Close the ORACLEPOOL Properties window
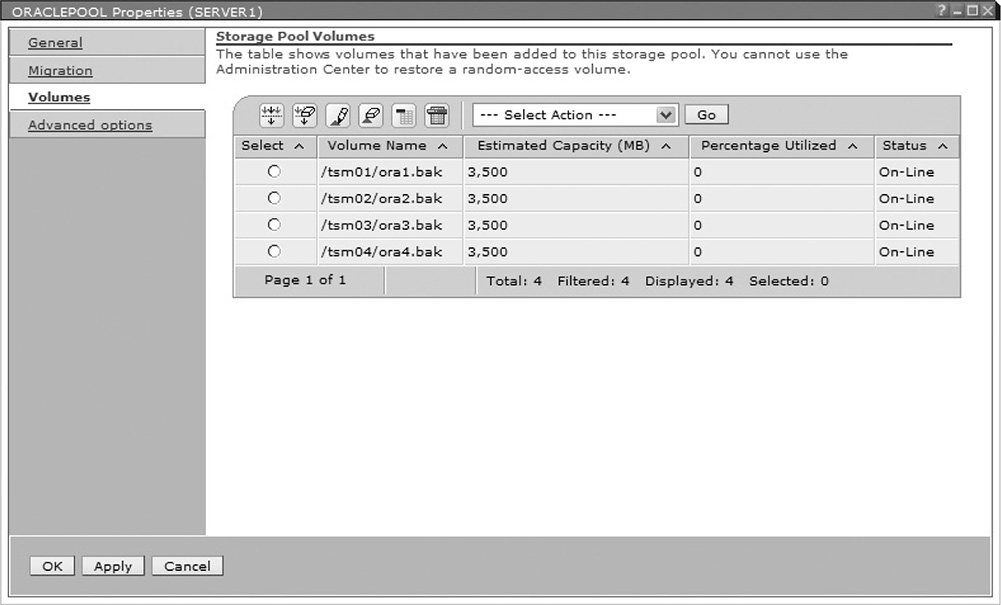Viewport: 1001px width, 605px height. pyautogui.click(x=987, y=11)
